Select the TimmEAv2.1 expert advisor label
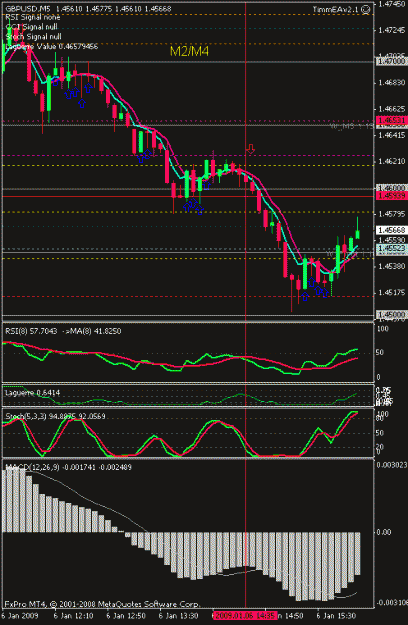This screenshot has height=625, width=408. pos(335,9)
